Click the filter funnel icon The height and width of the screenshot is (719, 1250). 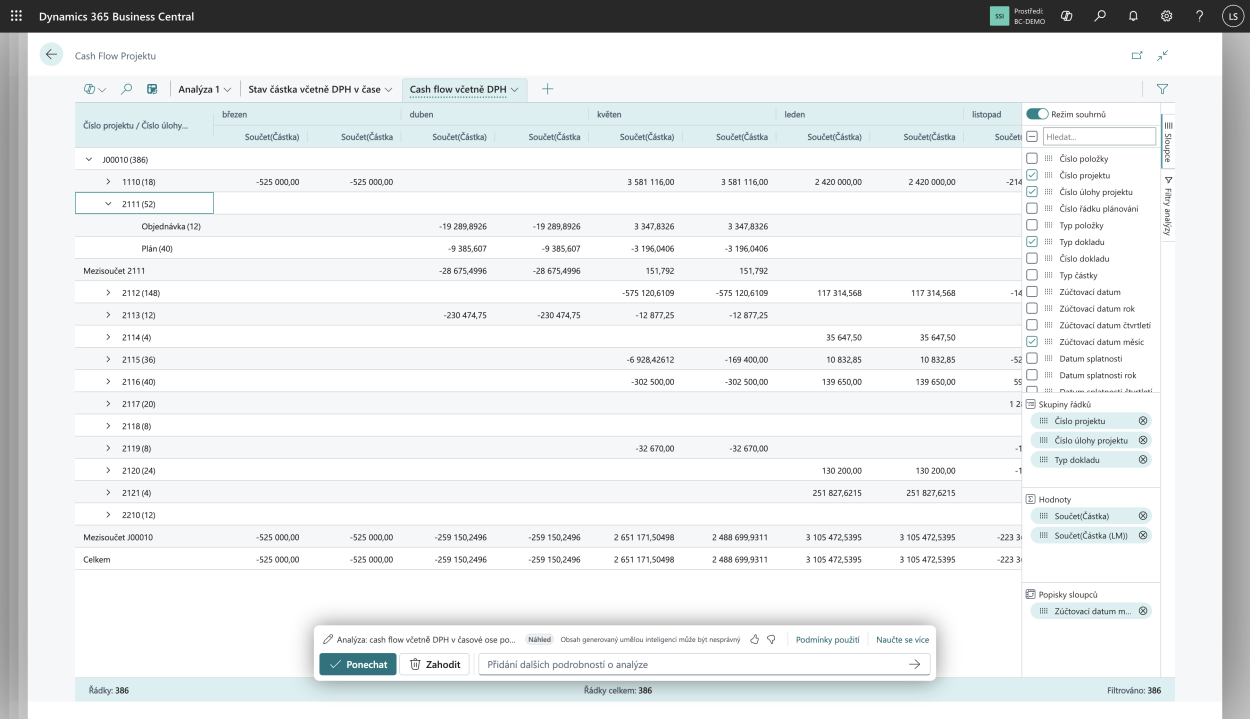click(x=1162, y=89)
